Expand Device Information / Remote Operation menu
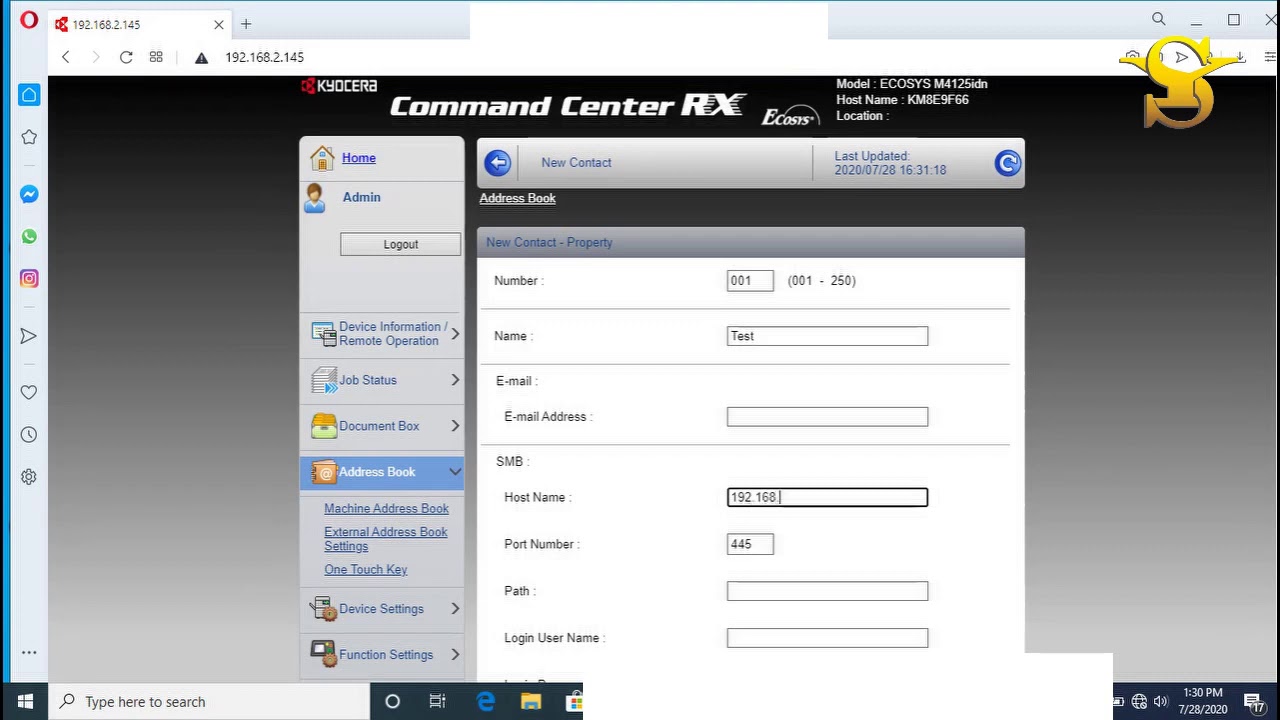The height and width of the screenshot is (720, 1280). click(x=455, y=334)
